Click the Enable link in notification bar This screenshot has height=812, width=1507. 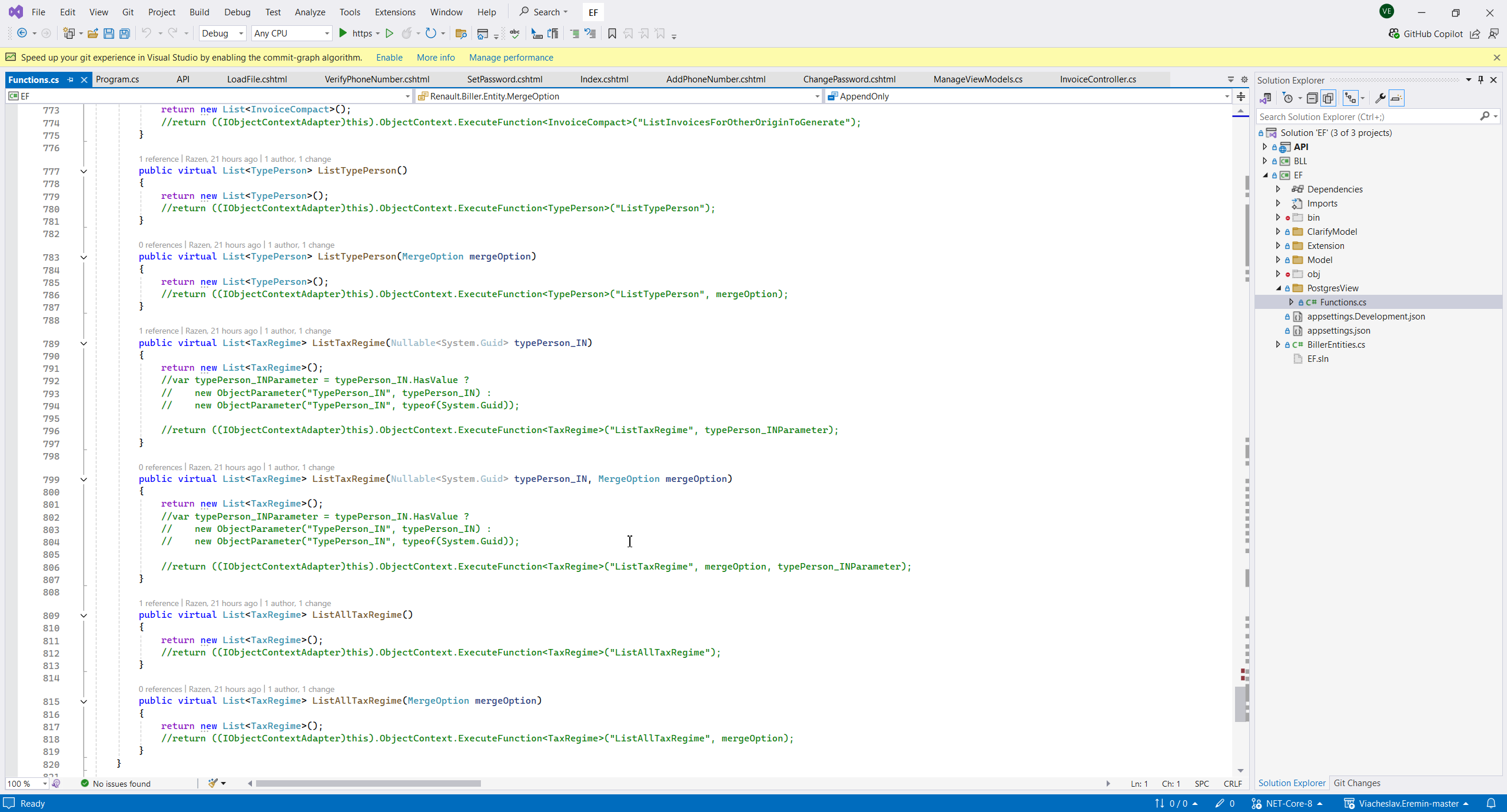pos(389,57)
